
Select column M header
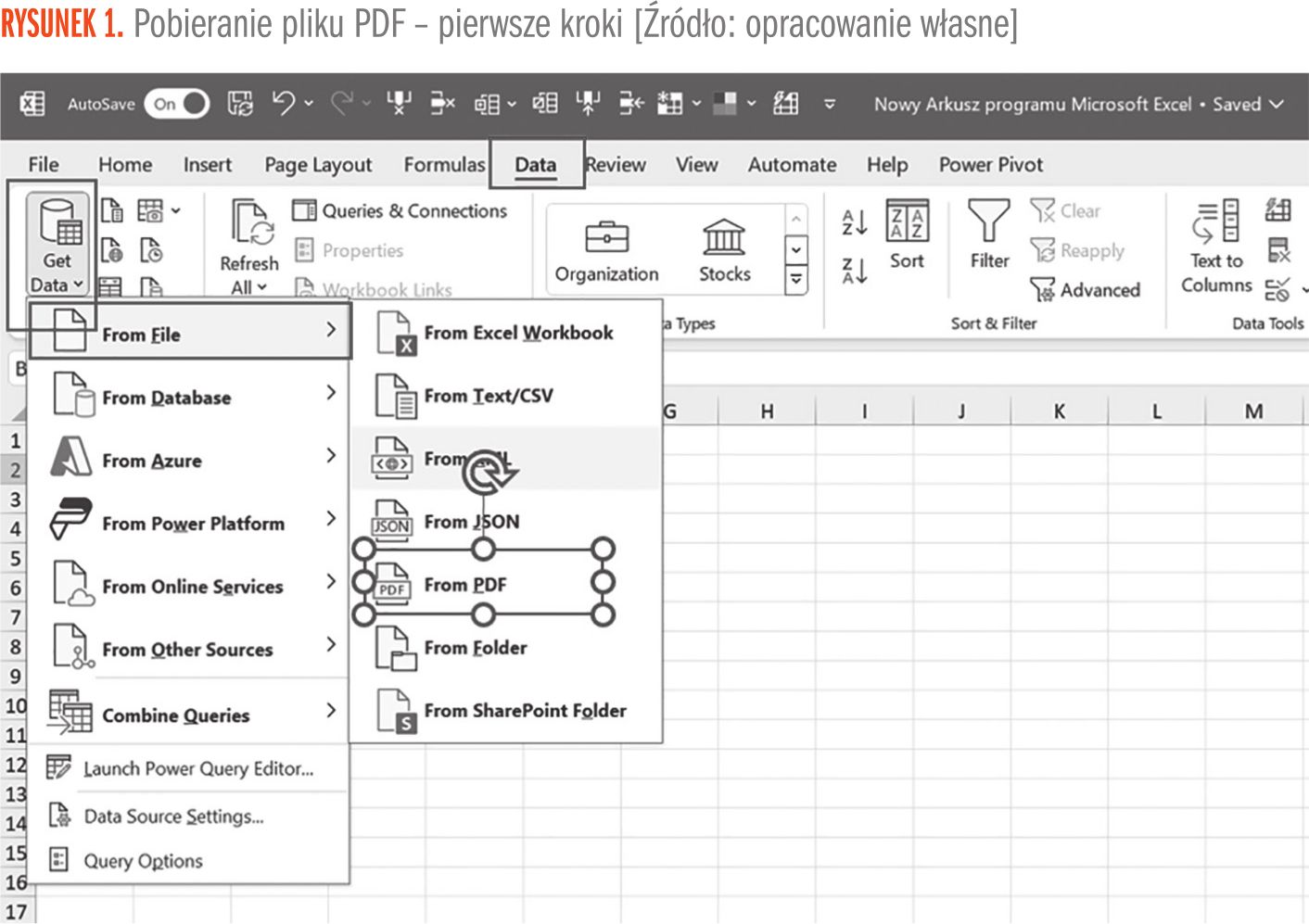1253,411
